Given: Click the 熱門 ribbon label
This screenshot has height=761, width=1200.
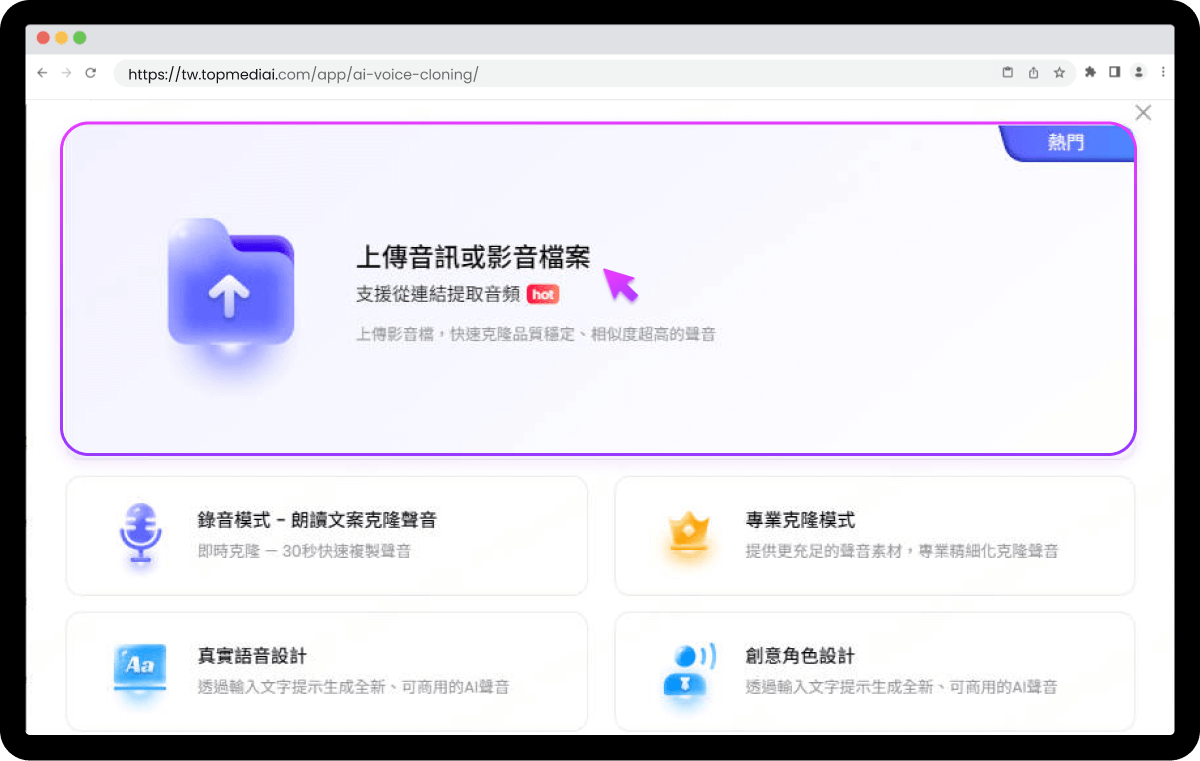Looking at the screenshot, I should pos(1066,142).
